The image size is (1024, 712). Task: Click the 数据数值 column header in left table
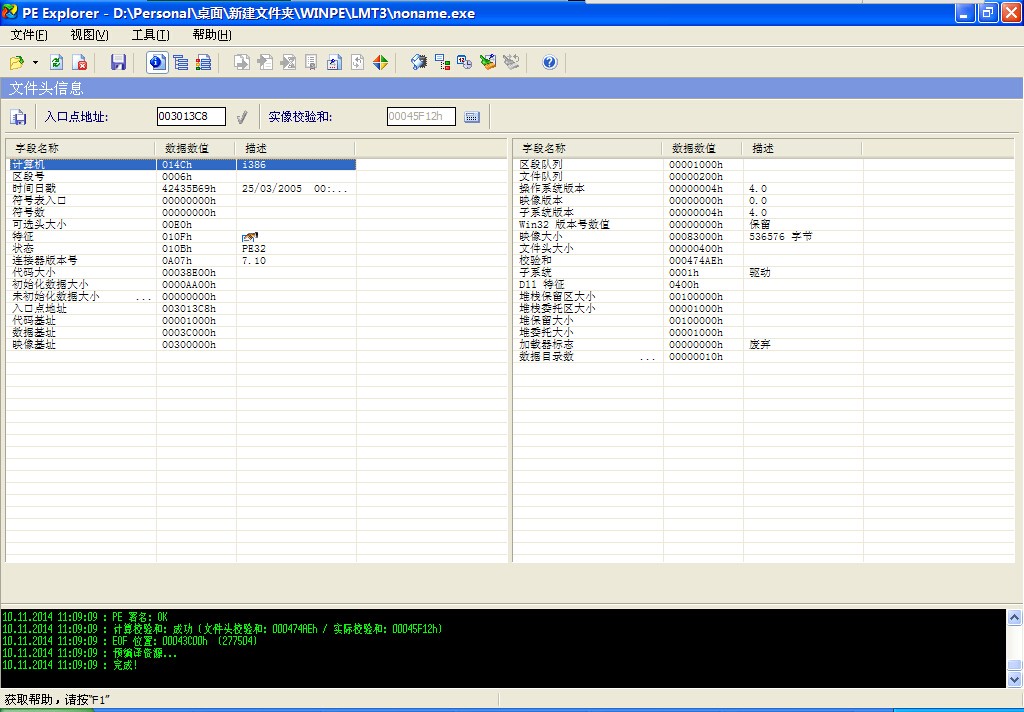pyautogui.click(x=195, y=148)
